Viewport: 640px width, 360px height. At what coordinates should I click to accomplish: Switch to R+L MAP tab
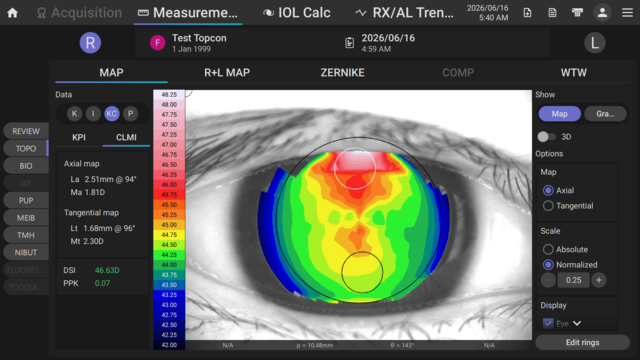[x=227, y=73]
